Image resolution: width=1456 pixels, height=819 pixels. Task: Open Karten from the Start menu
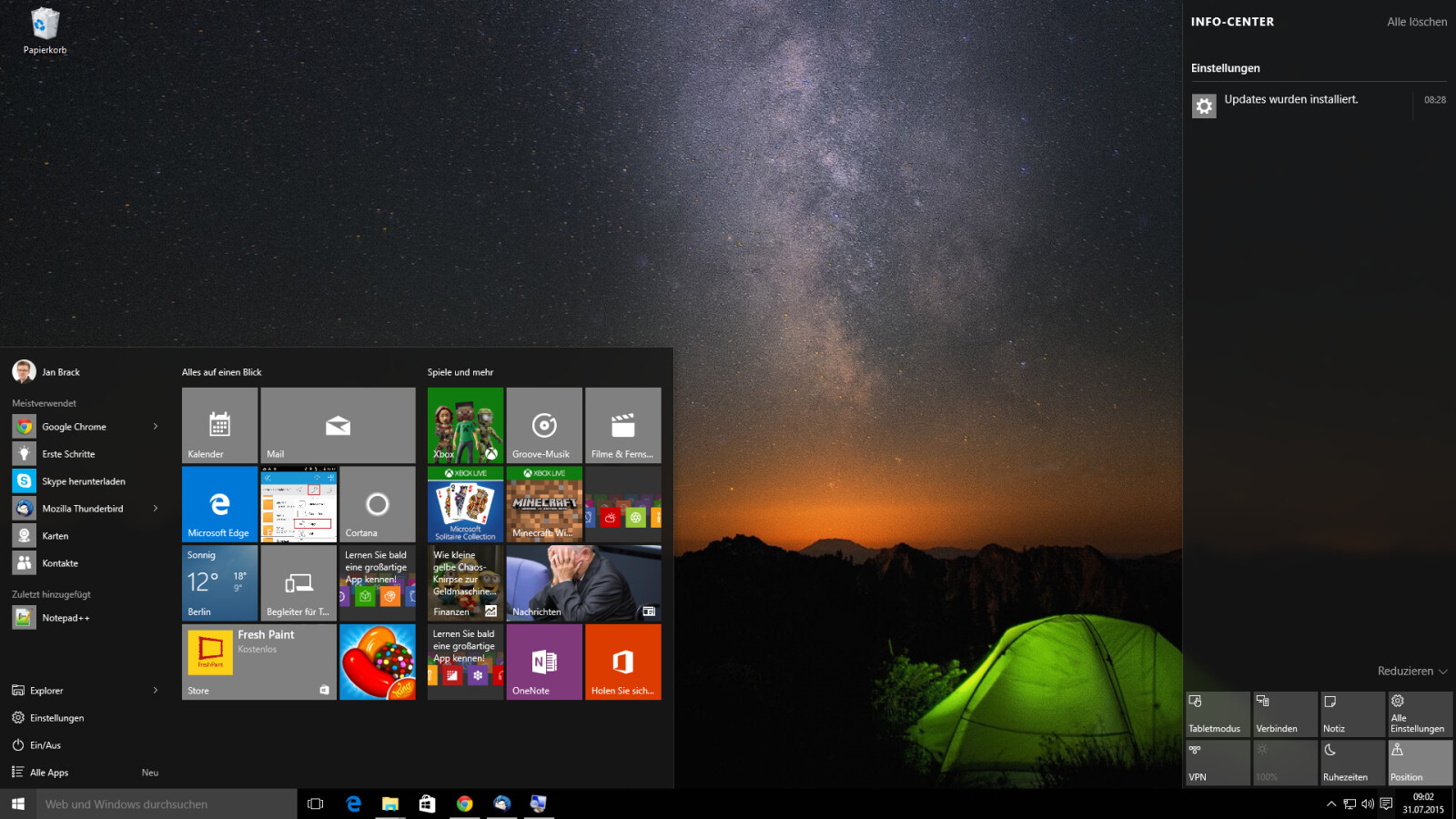coord(55,536)
